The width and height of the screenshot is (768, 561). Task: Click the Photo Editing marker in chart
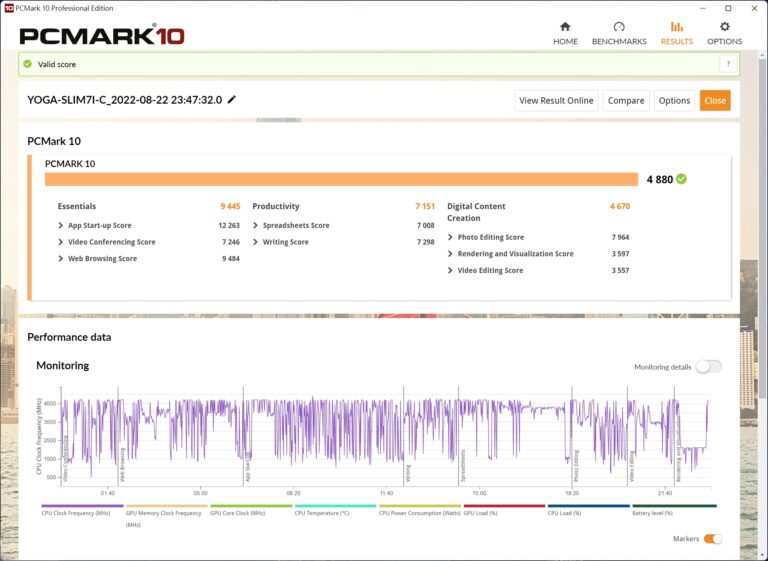point(576,466)
